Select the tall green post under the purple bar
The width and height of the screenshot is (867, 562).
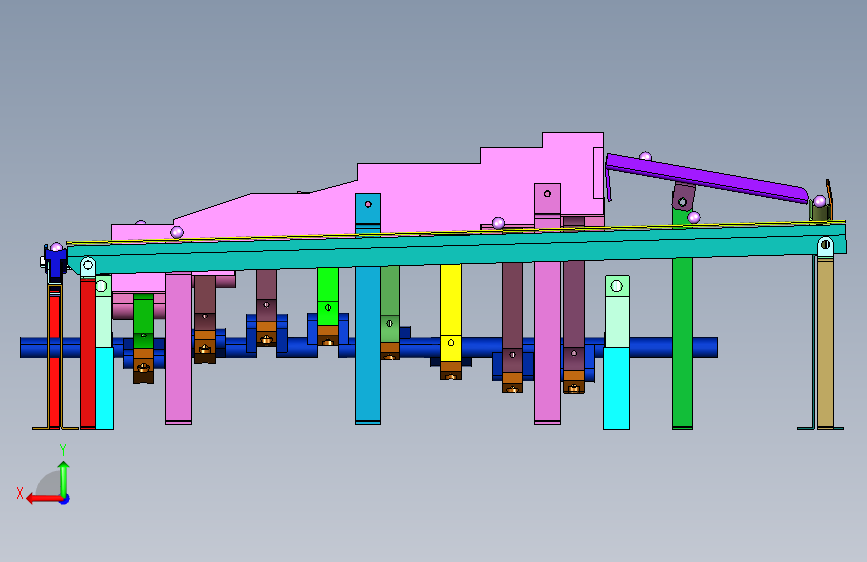(682, 343)
